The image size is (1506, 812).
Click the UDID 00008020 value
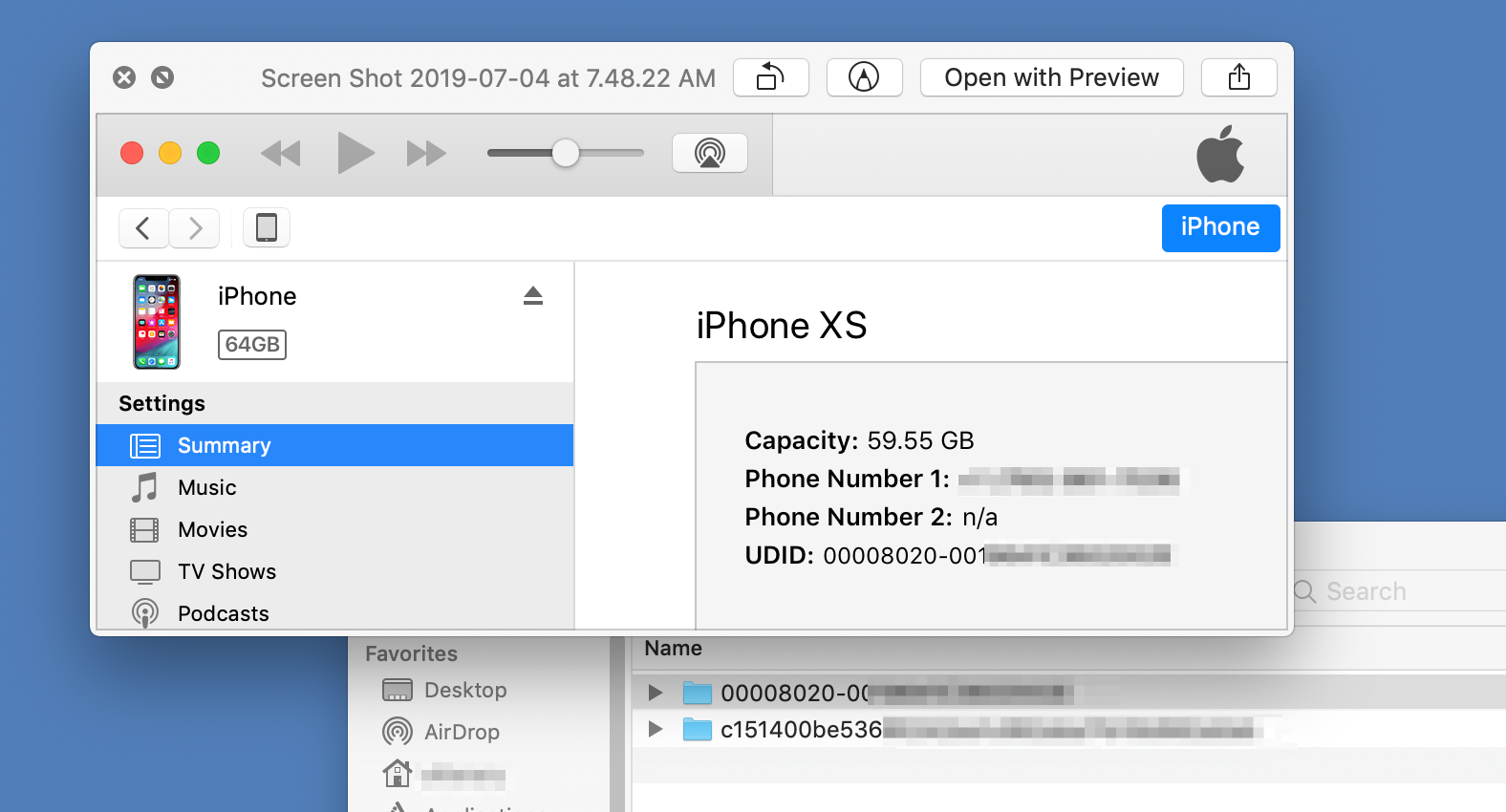(997, 555)
